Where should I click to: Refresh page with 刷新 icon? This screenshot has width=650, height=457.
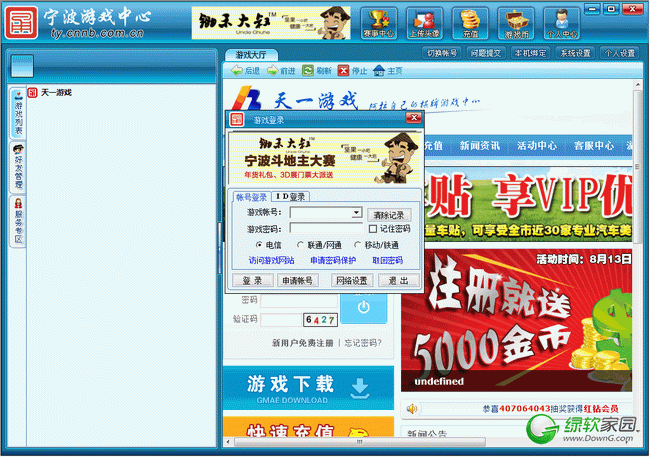(x=317, y=71)
